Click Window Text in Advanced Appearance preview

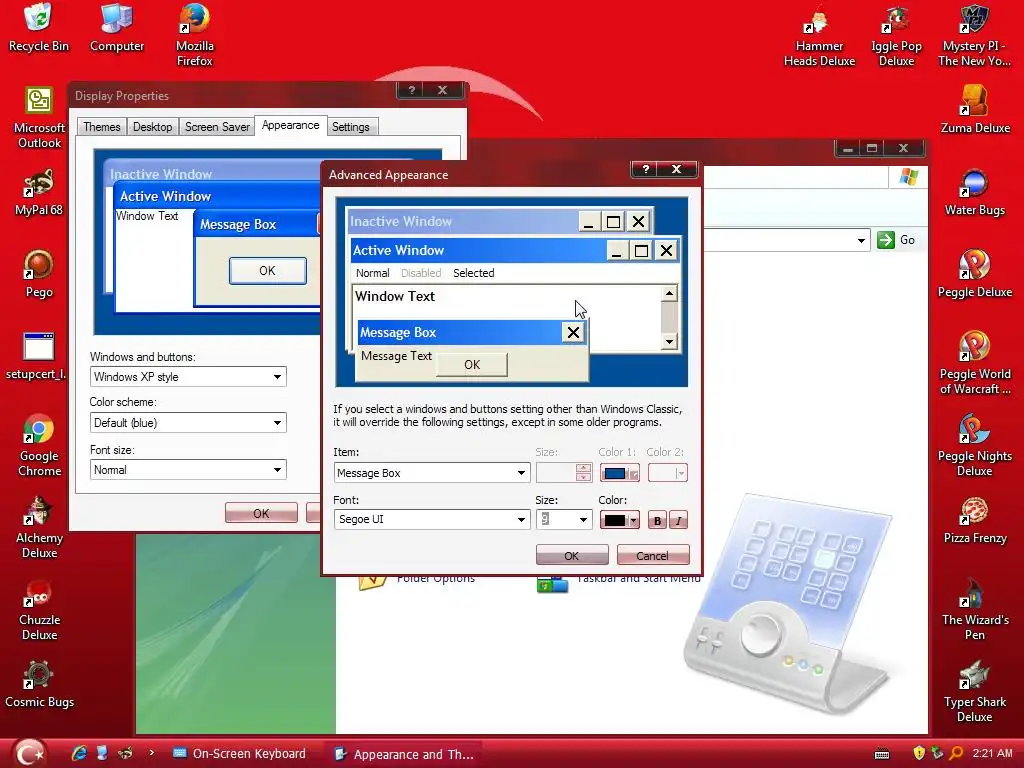[394, 296]
